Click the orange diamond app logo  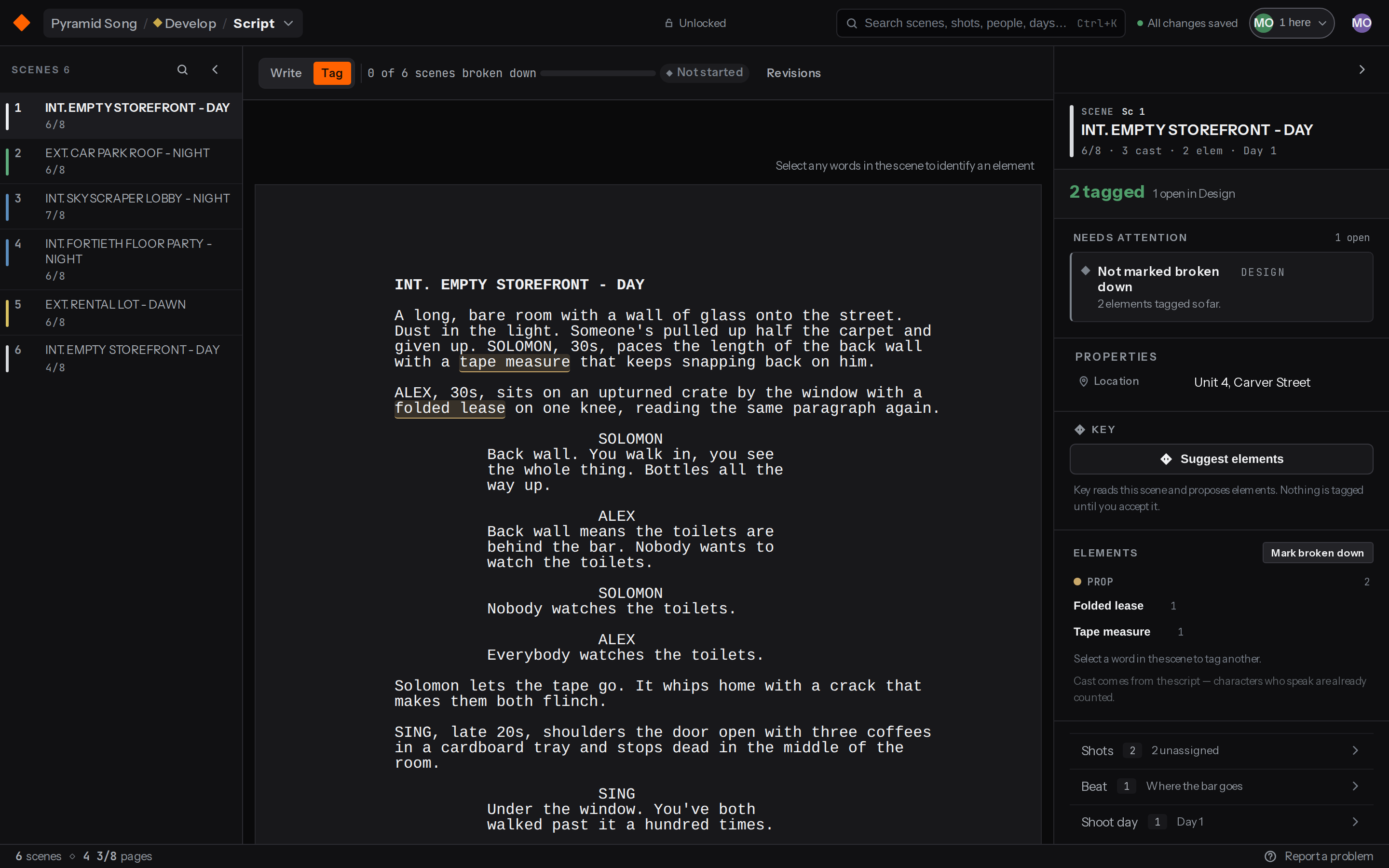click(x=22, y=23)
